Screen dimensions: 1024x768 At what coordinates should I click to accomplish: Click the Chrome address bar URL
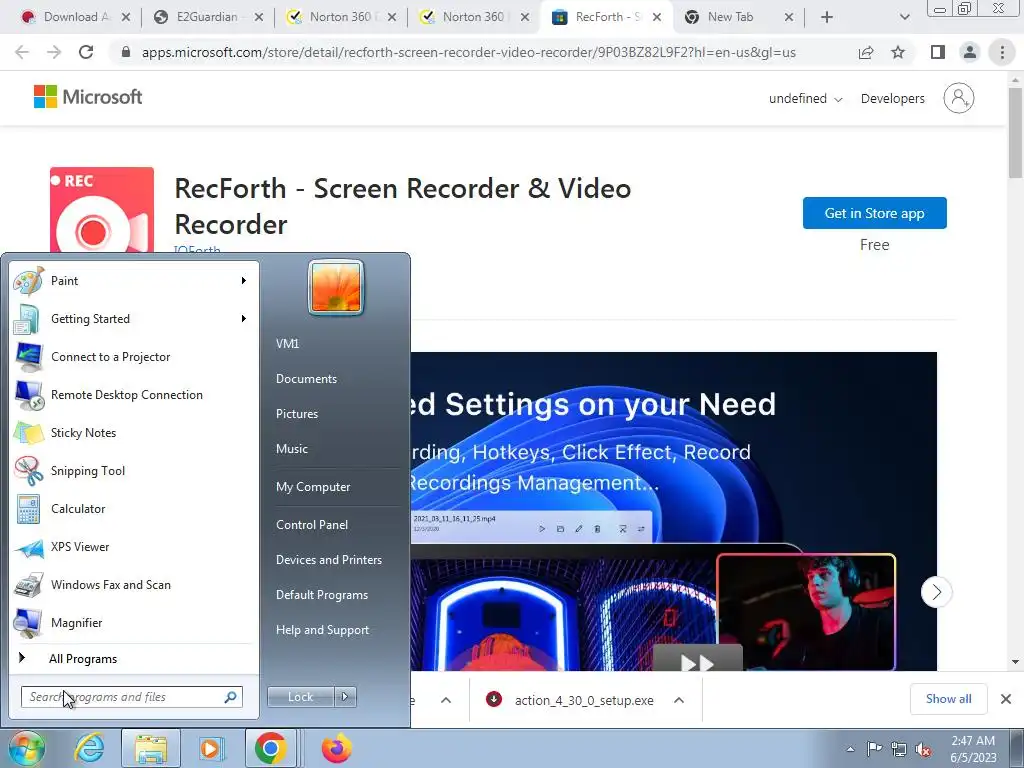click(x=468, y=52)
